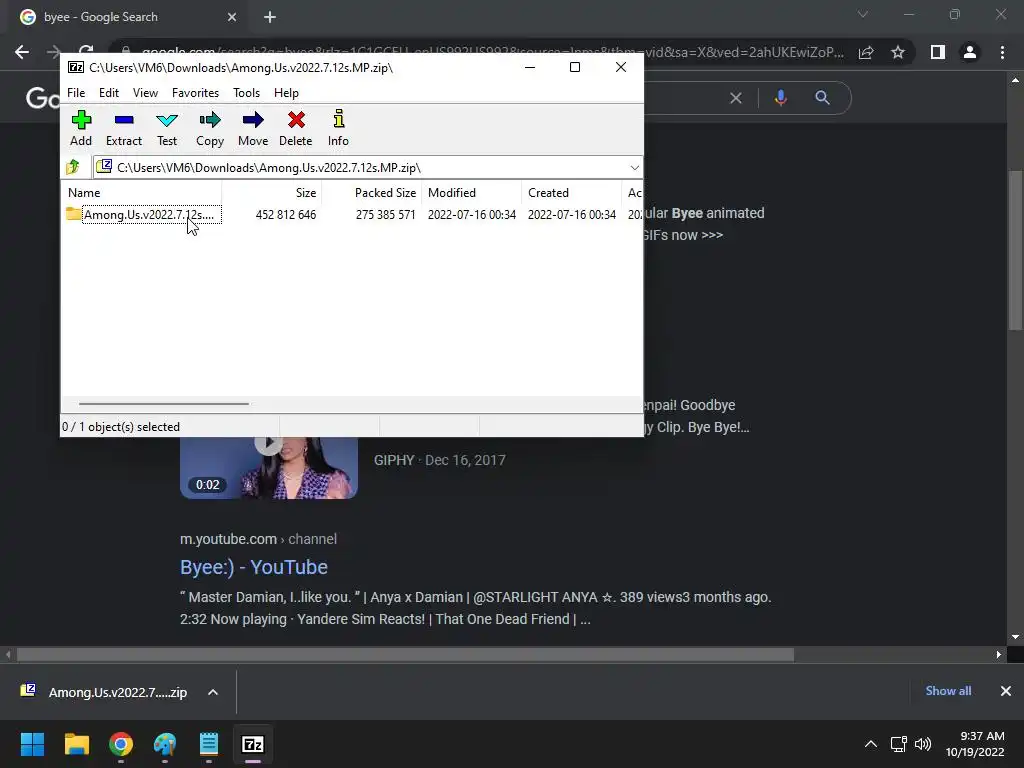Click the 7-Zip taskbar icon
The height and width of the screenshot is (768, 1024).
253,744
